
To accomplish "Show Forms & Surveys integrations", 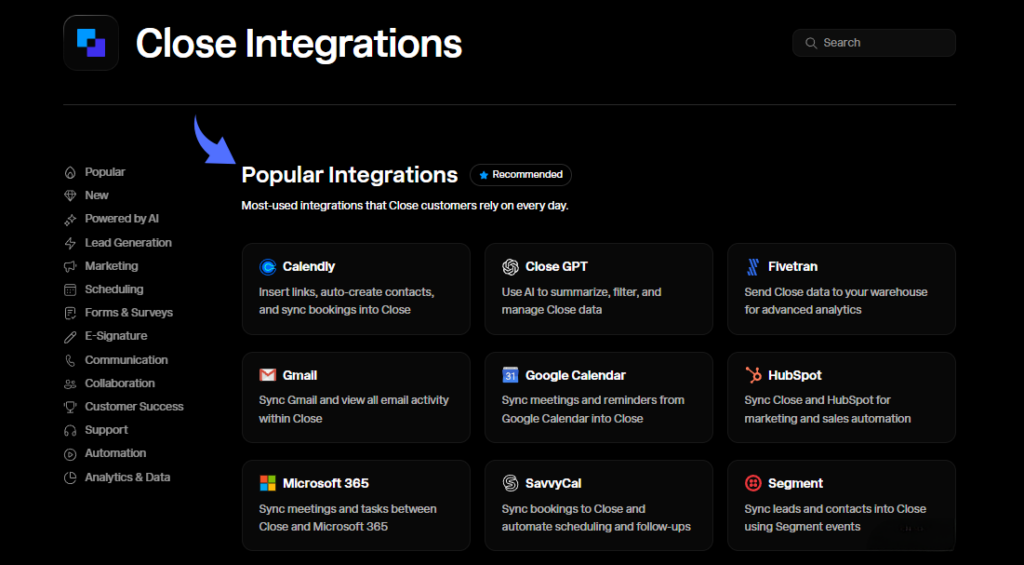I will [x=129, y=313].
